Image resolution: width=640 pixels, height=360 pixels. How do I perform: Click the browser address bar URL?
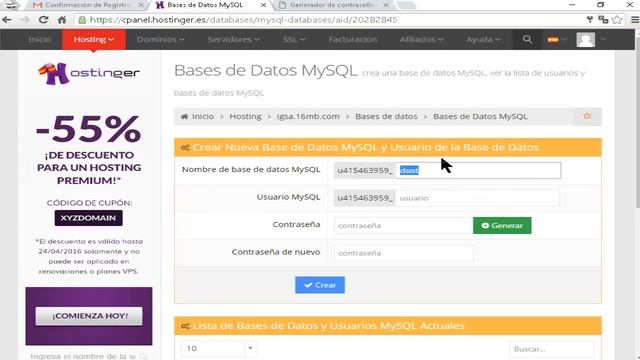[x=243, y=20]
